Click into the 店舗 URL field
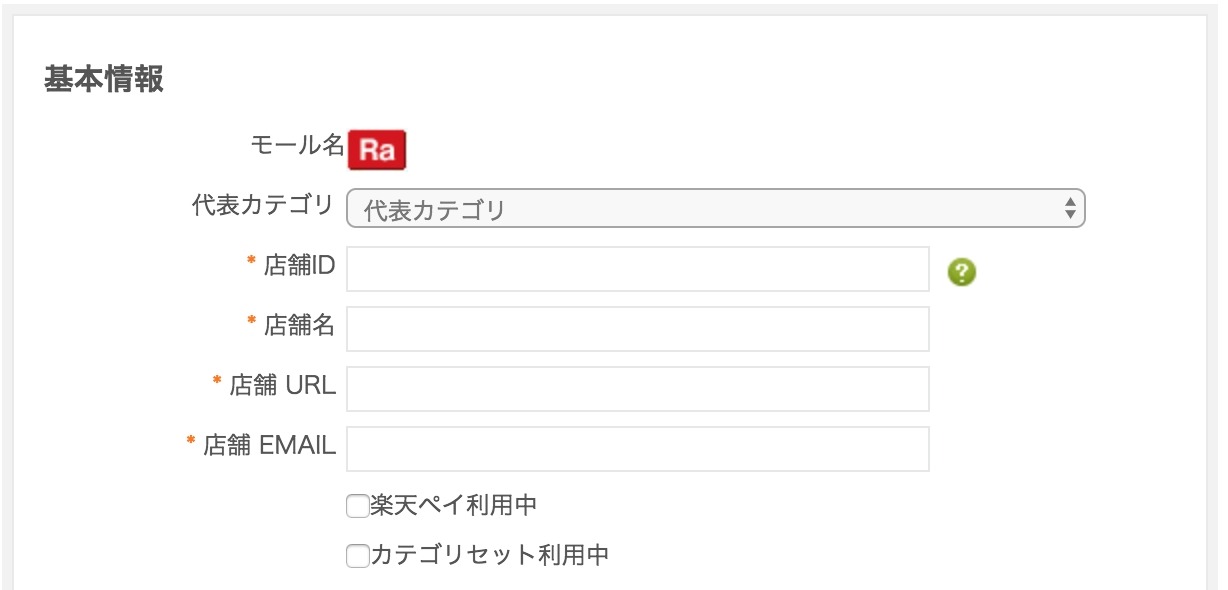Image resolution: width=1228 pixels, height=590 pixels. click(x=638, y=389)
